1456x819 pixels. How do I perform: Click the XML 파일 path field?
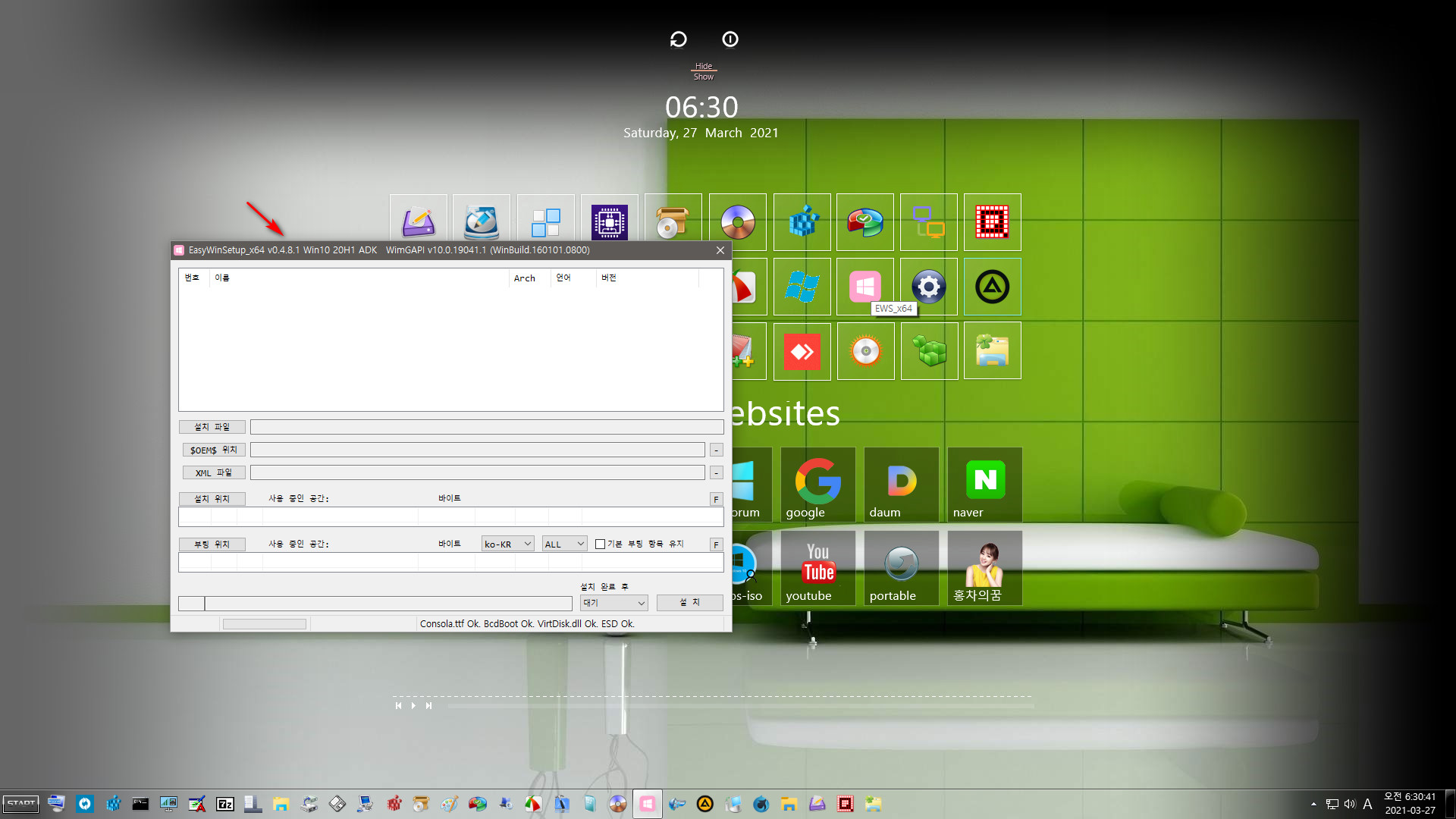478,472
